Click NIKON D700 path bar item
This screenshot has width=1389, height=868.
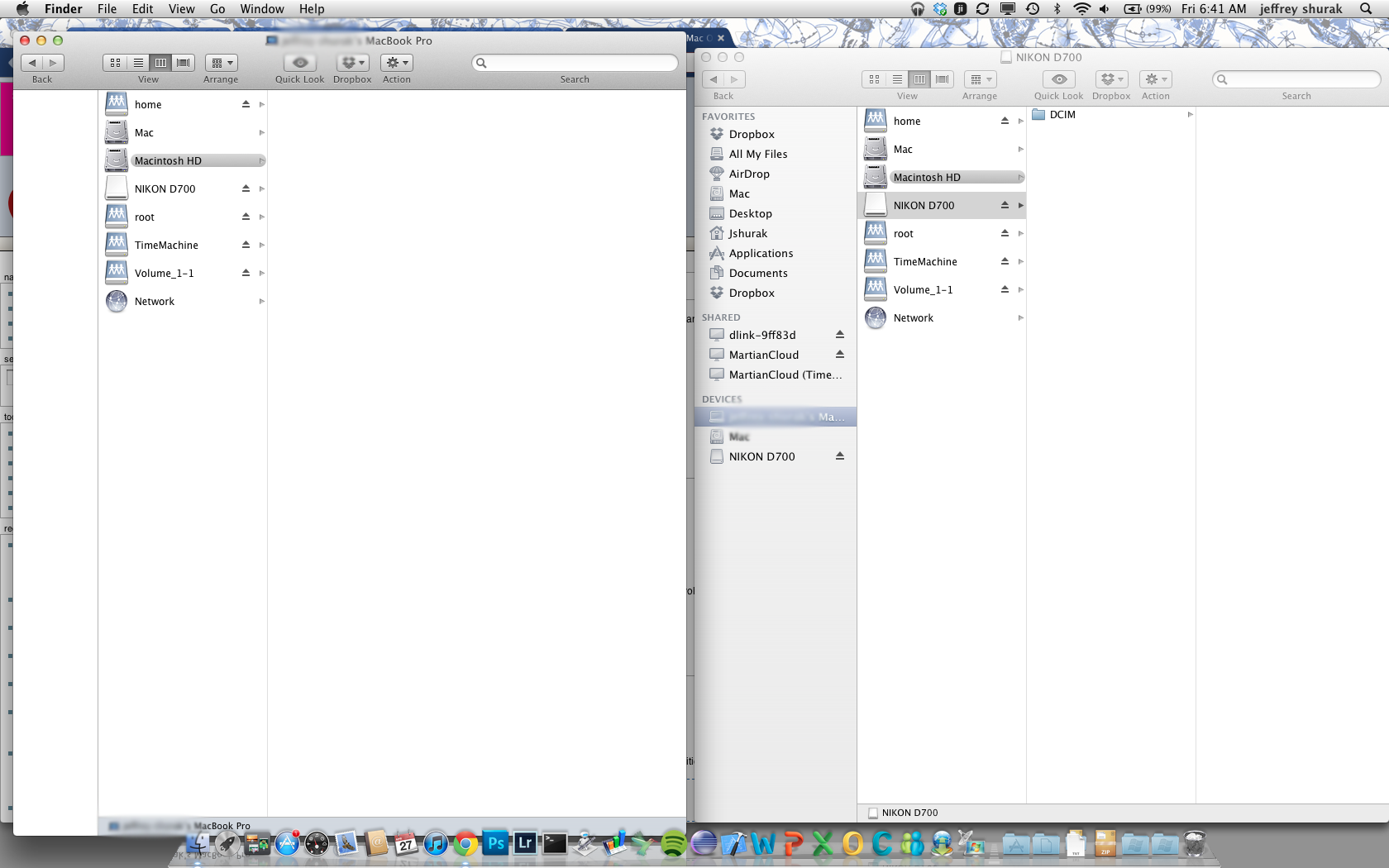903,813
